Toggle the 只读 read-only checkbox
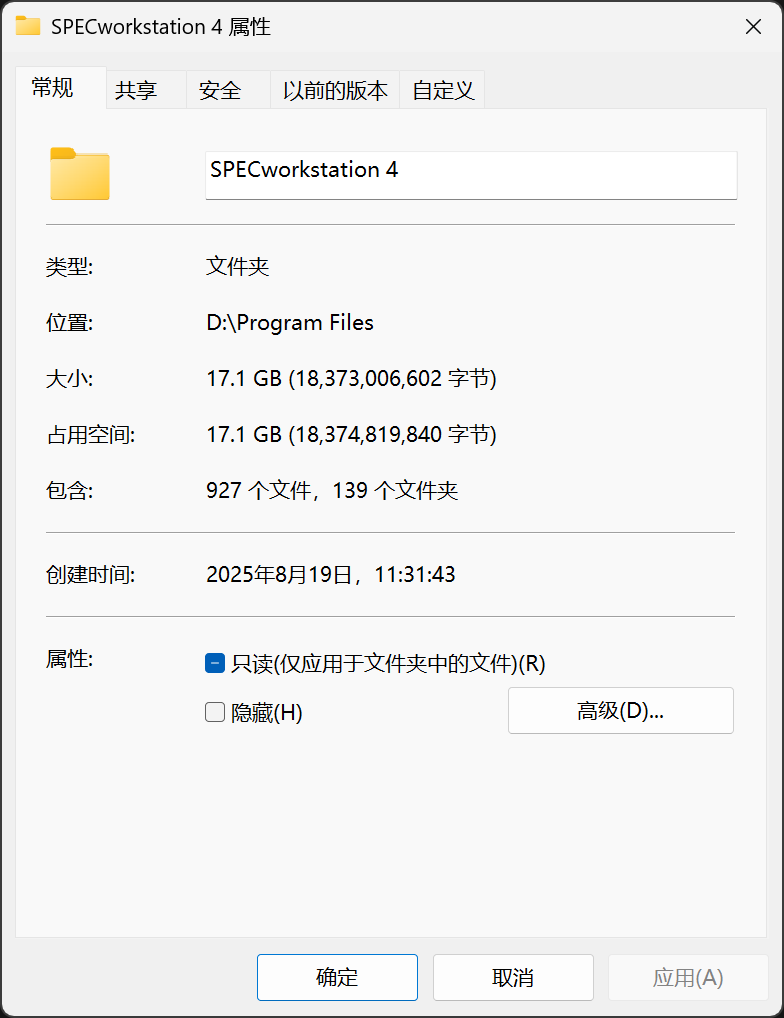Screen dimensions: 784x1018 tap(215, 663)
